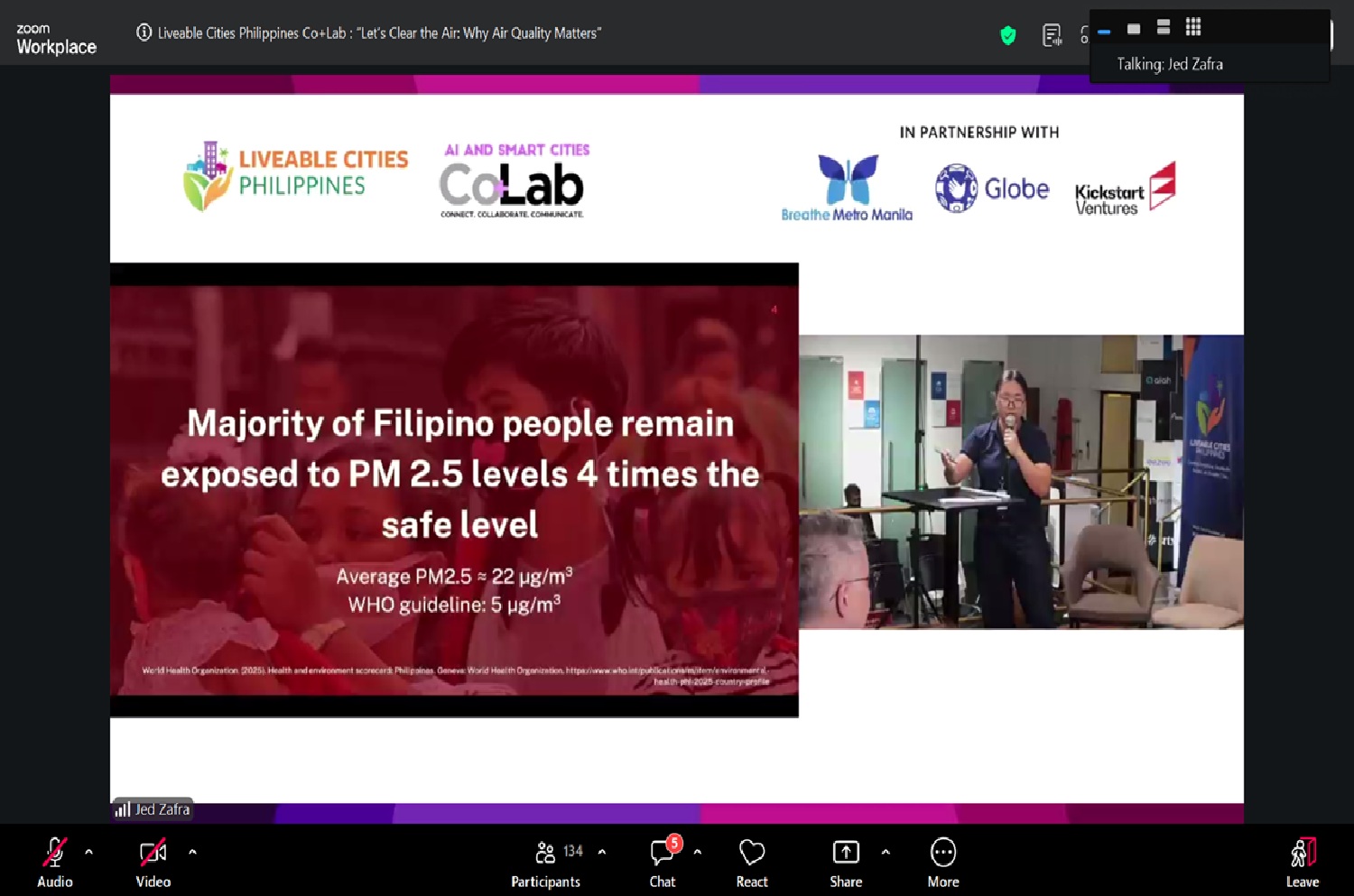
Task: Switch to the gallery grid view
Action: [x=1193, y=27]
